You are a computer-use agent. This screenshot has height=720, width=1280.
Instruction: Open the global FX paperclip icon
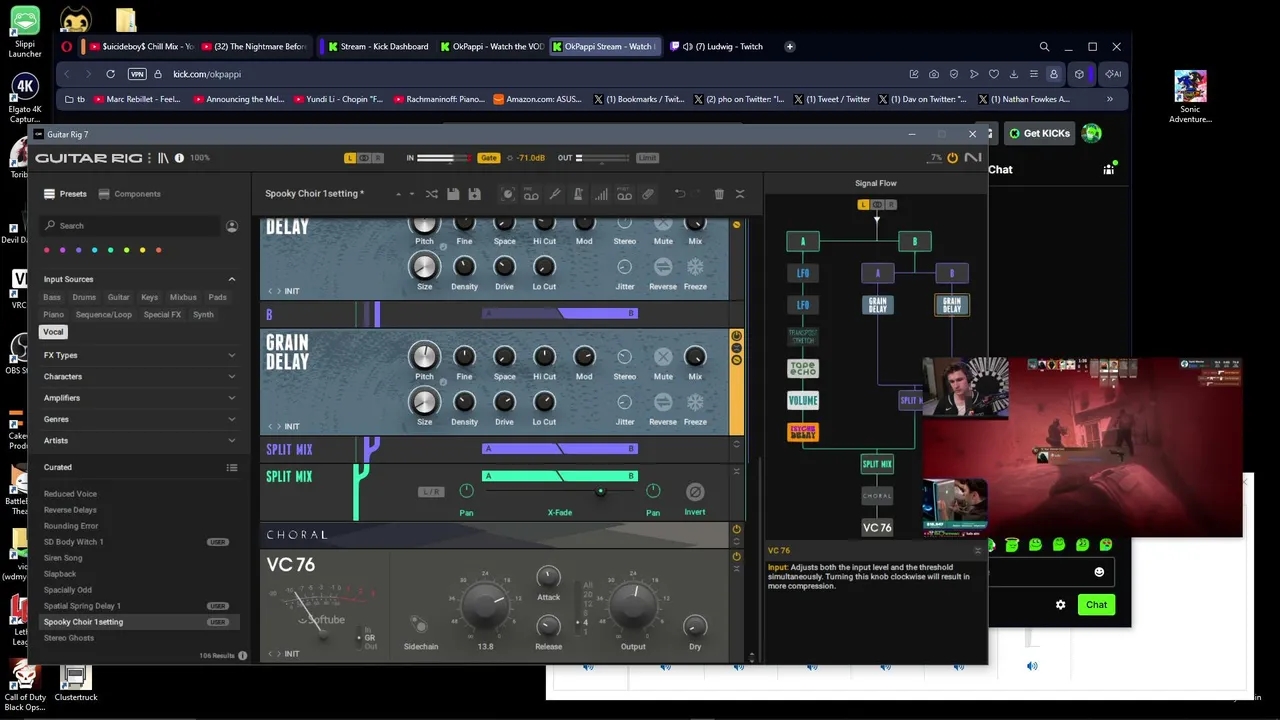pos(648,194)
